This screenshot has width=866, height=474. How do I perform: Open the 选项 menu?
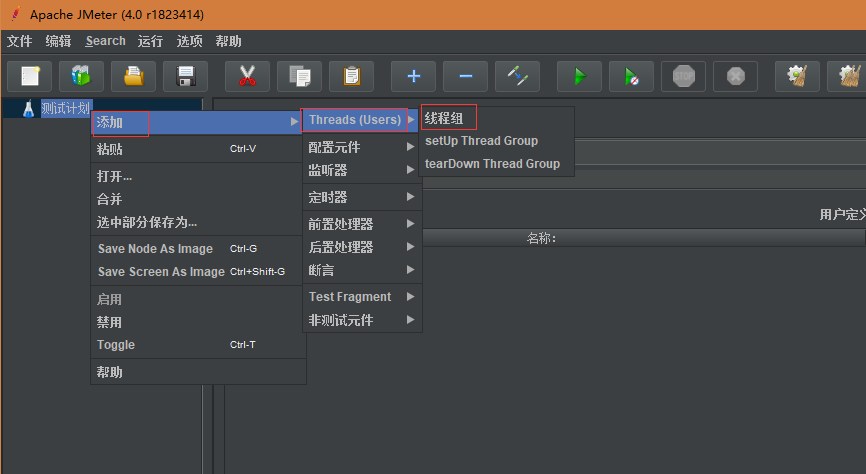pyautogui.click(x=189, y=41)
